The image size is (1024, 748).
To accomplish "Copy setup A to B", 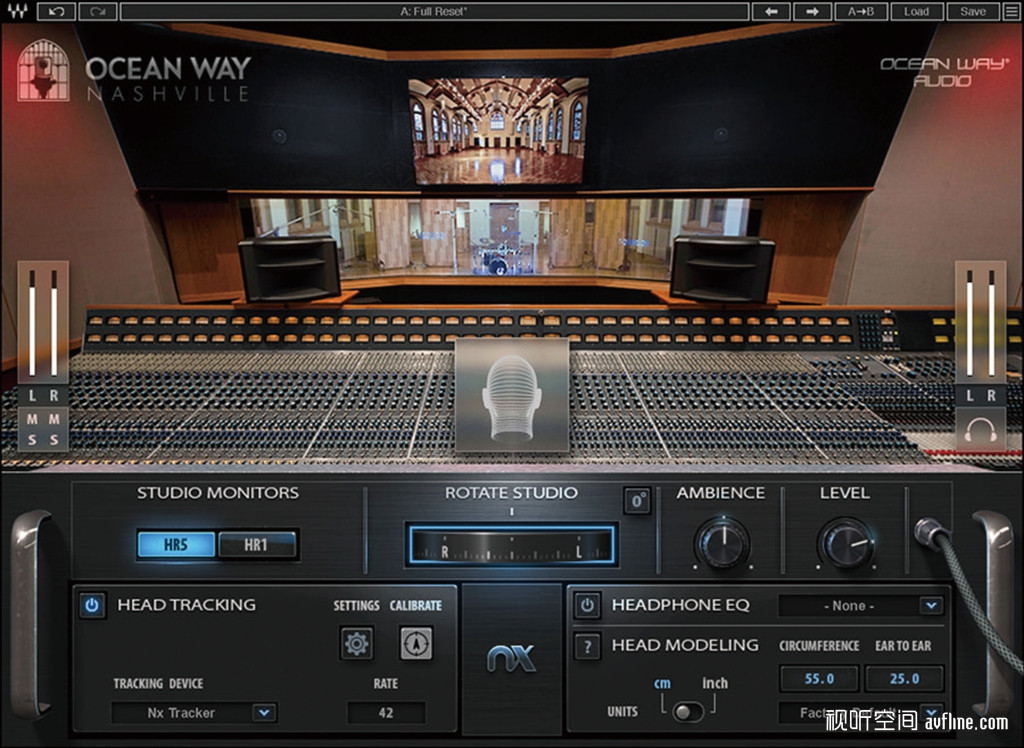I will [861, 11].
